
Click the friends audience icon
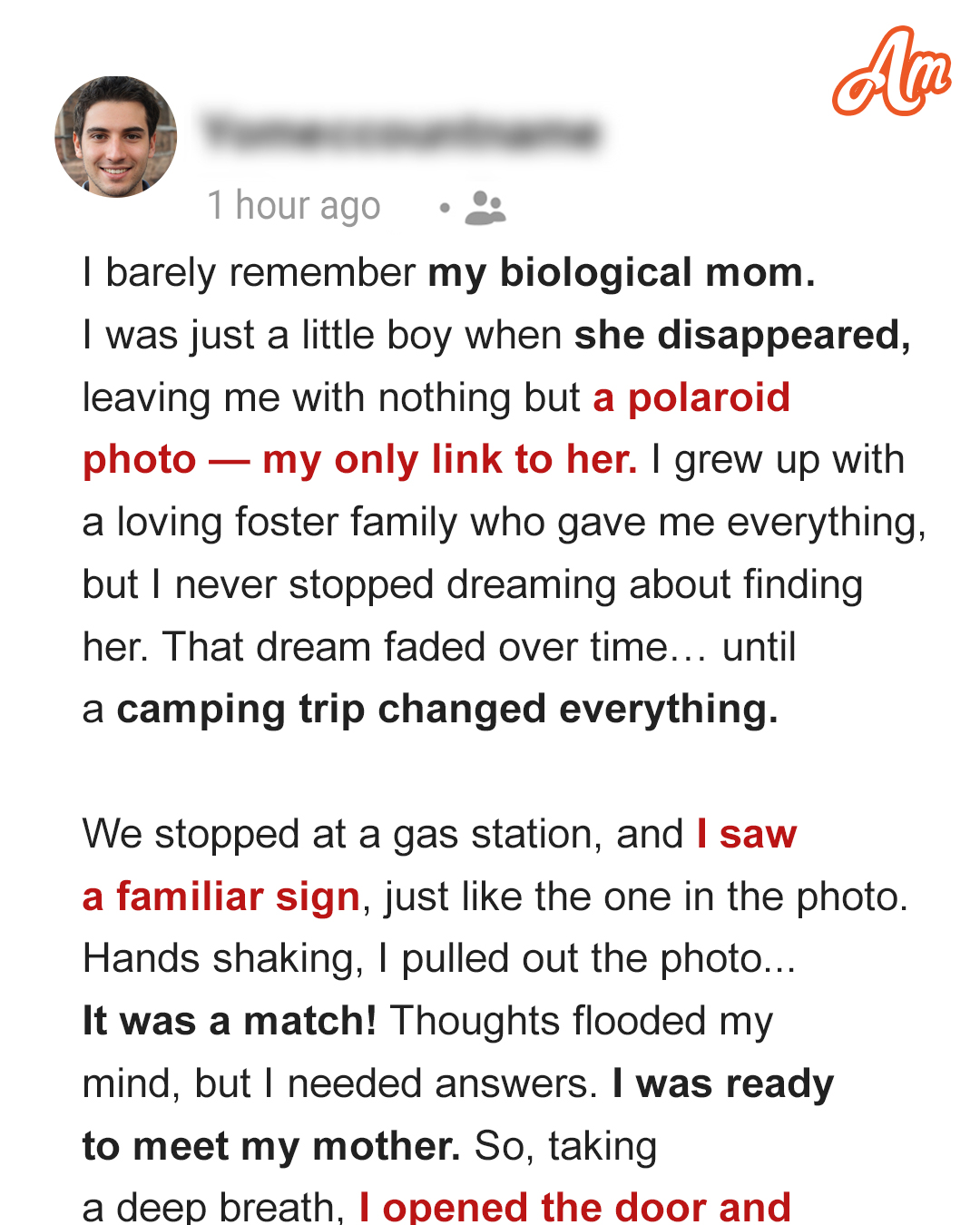point(485,208)
